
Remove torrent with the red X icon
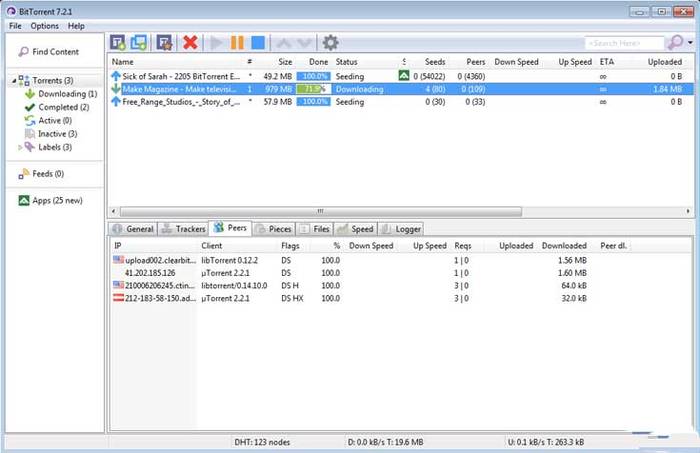tap(190, 43)
